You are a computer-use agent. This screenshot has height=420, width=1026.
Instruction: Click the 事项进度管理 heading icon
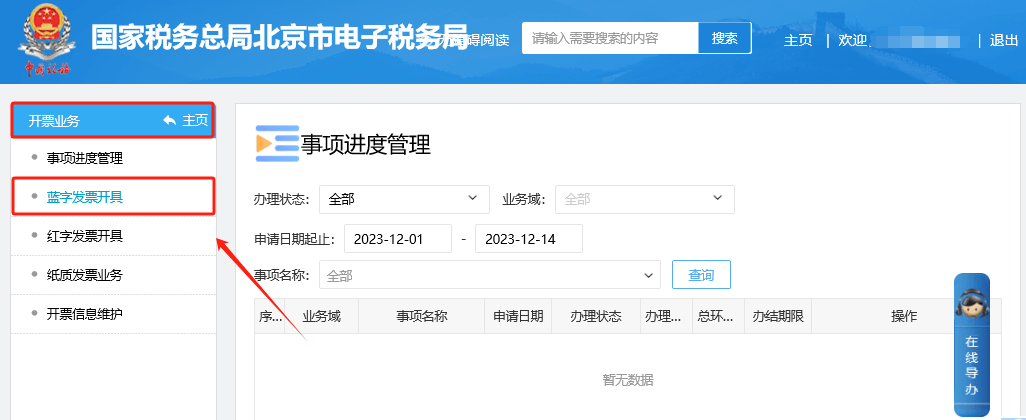[277, 144]
